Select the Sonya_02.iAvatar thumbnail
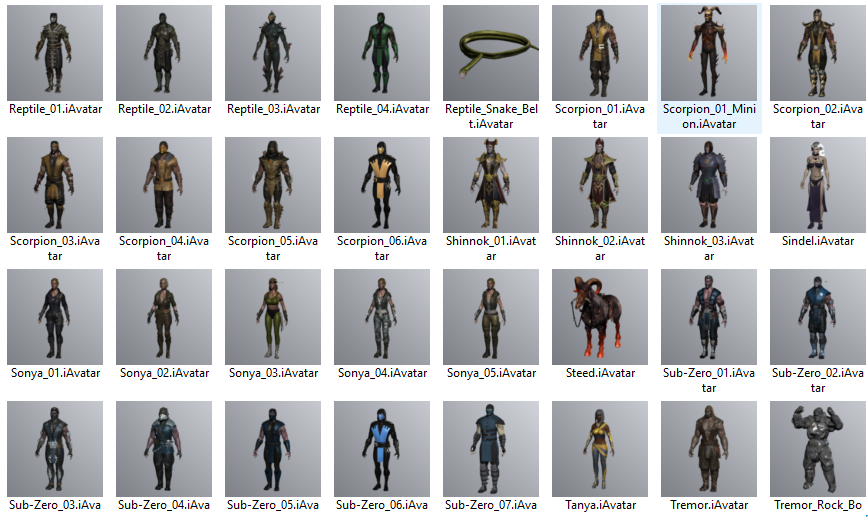Image resolution: width=868 pixels, height=517 pixels. (164, 317)
